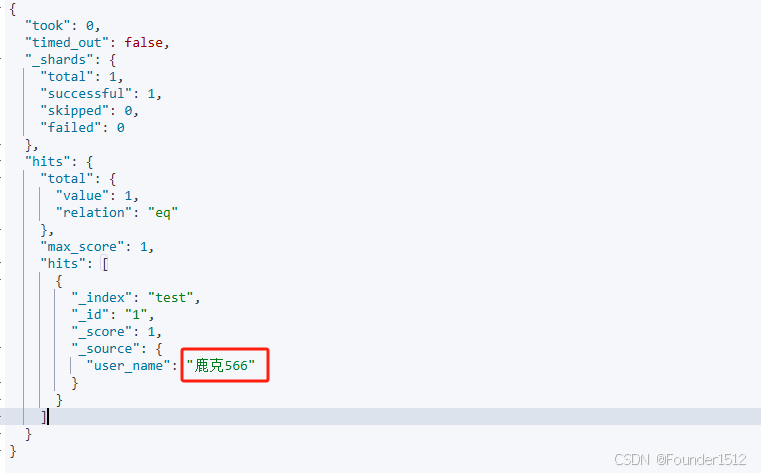
Task: Click the "successful" key under _shards
Action: click(86, 94)
